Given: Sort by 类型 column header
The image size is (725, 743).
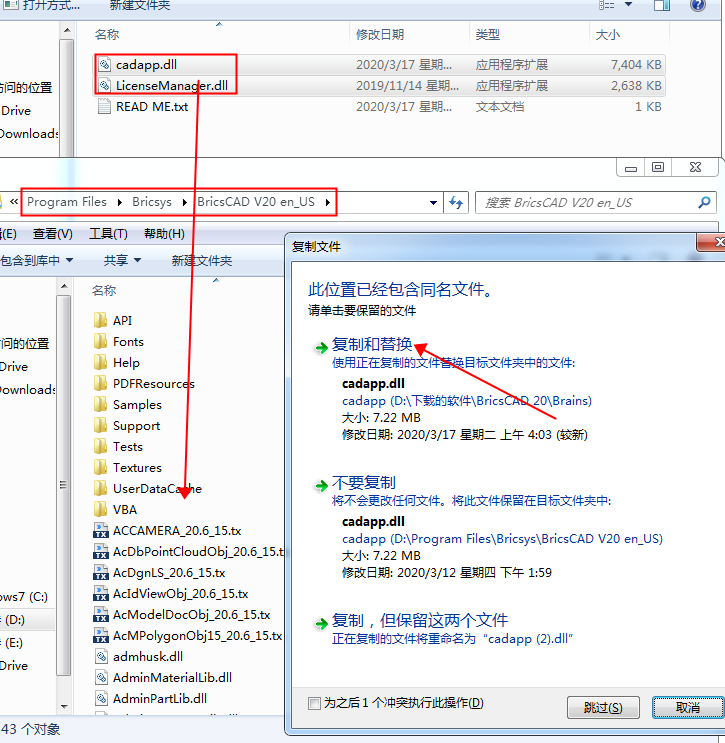Looking at the screenshot, I should coord(488,34).
